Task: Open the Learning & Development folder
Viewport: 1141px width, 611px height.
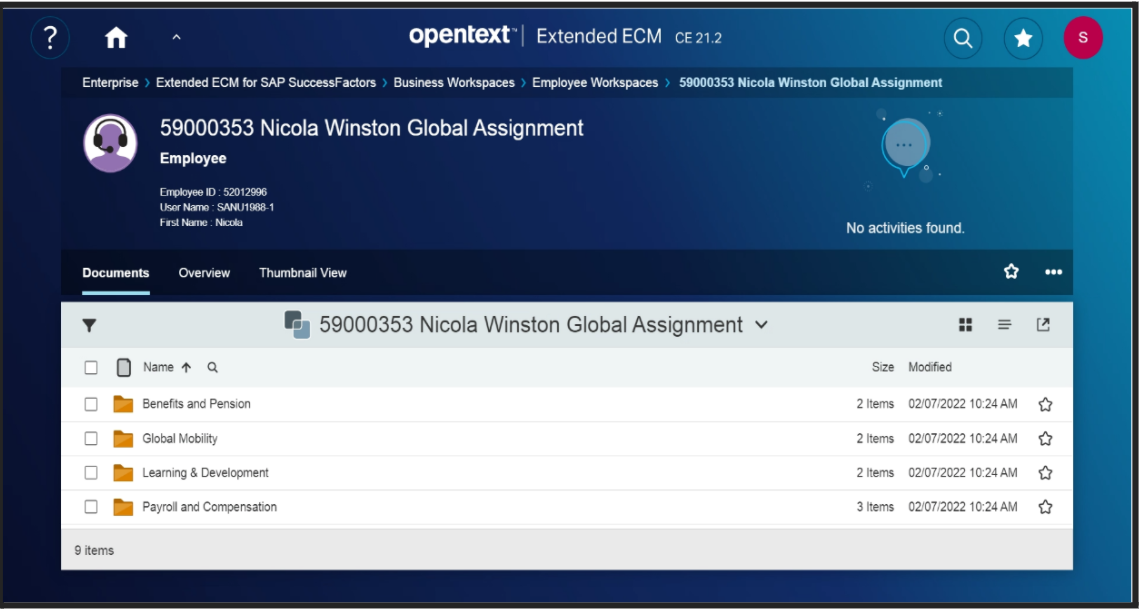Action: (205, 473)
